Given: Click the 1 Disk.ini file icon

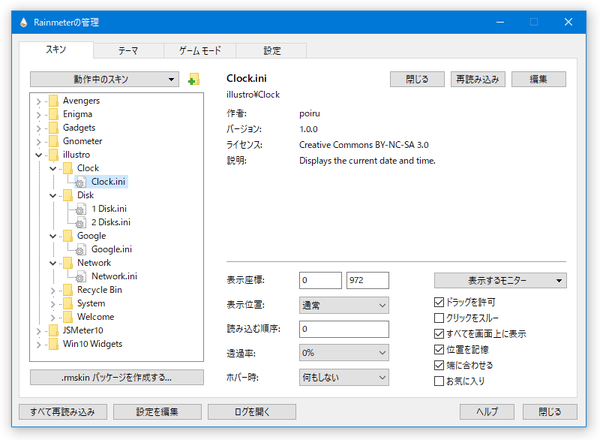Looking at the screenshot, I should (x=81, y=209).
